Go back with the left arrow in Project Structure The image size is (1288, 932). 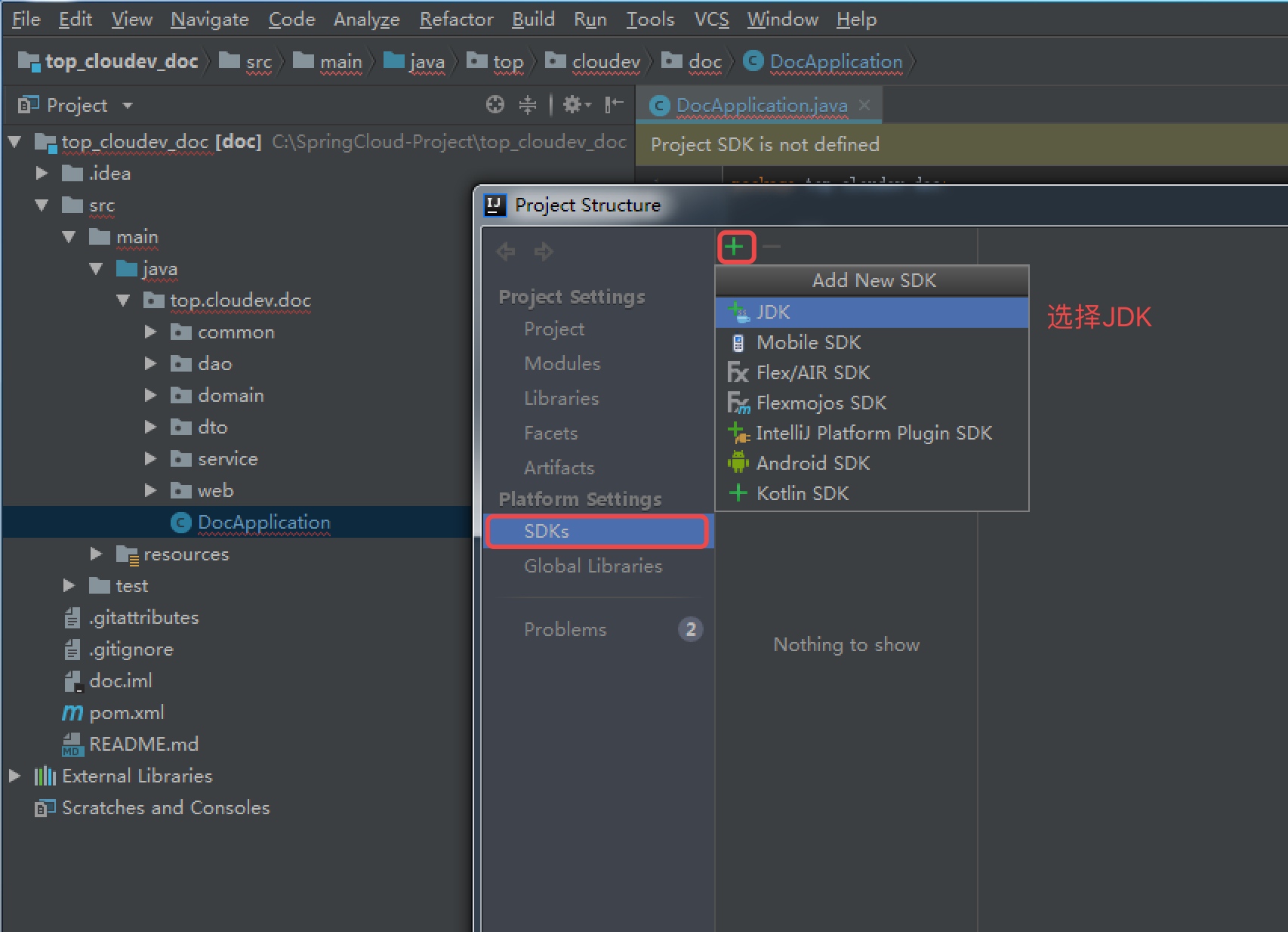[506, 251]
